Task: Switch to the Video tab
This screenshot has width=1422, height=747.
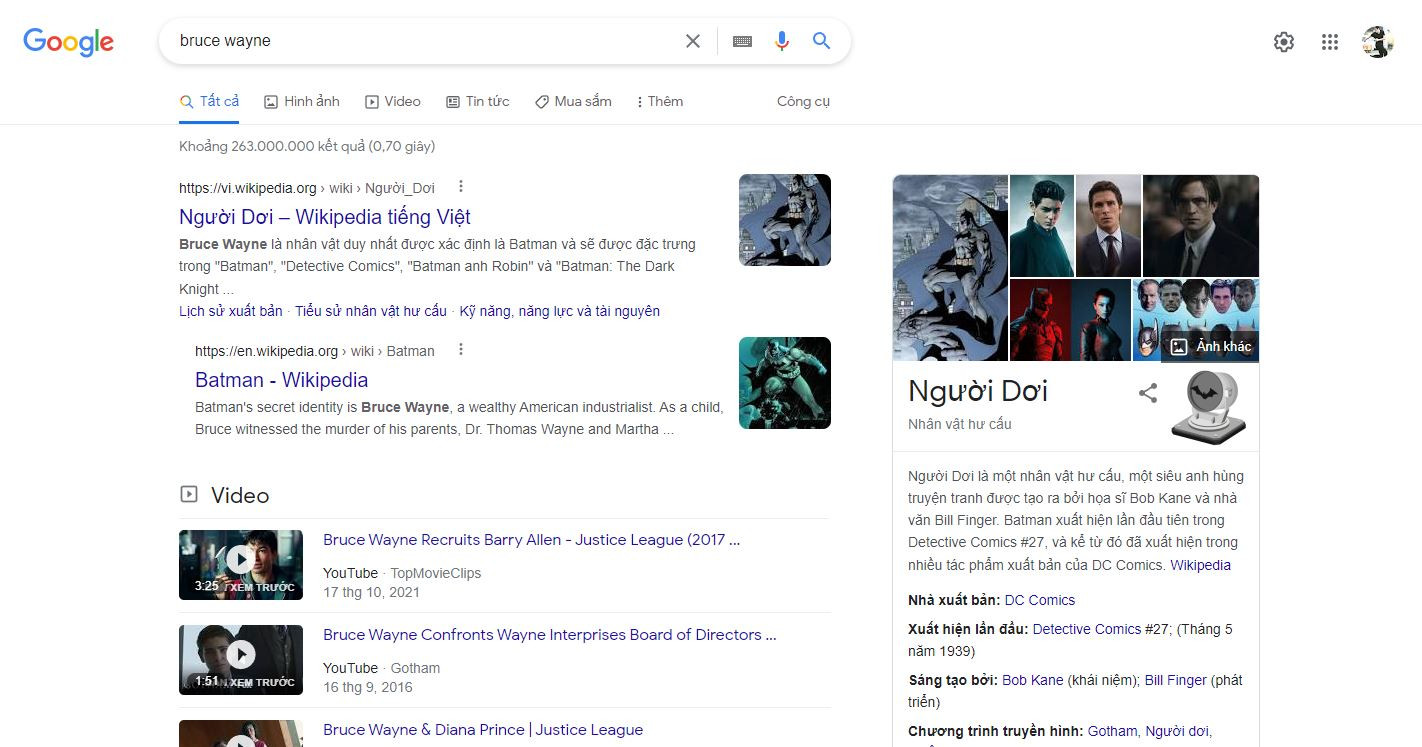Action: click(393, 101)
